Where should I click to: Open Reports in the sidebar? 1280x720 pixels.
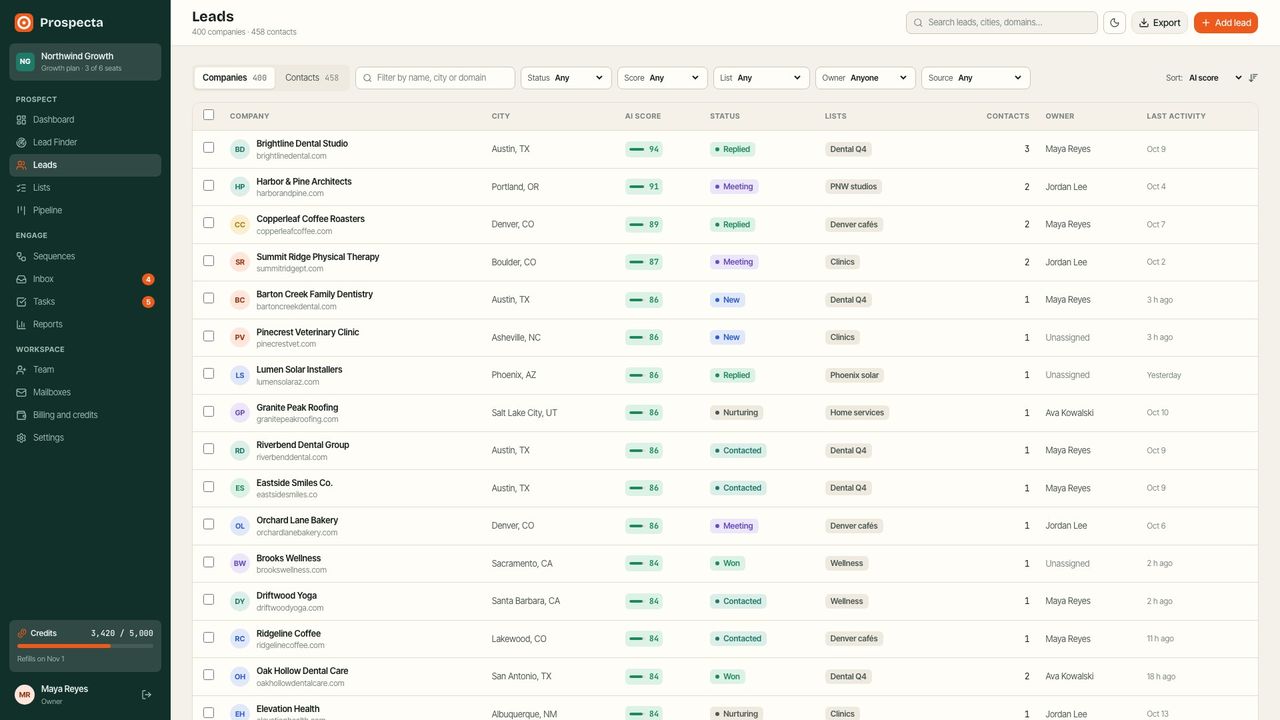[85, 324]
